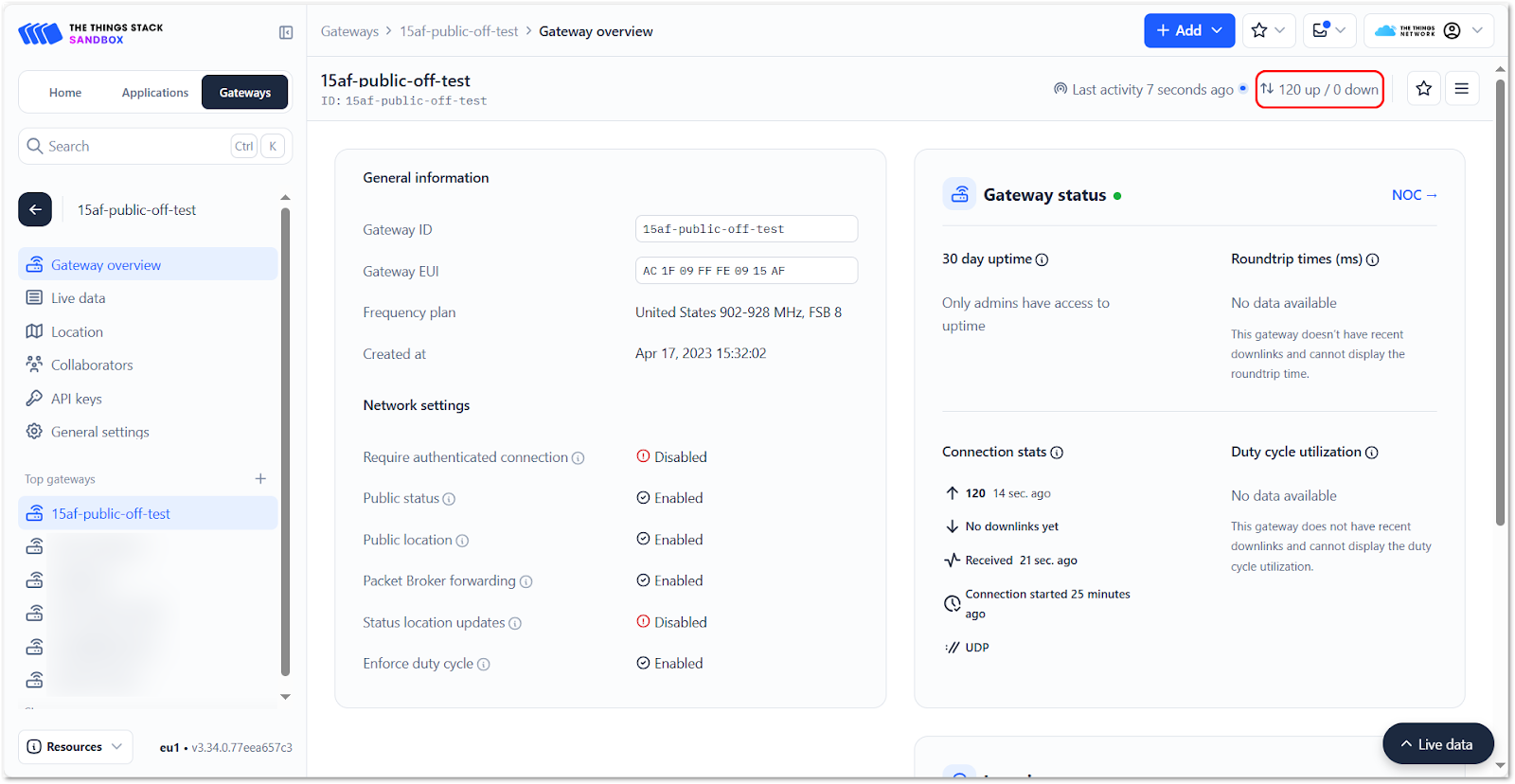Open the hamburger menu for gateway actions
Image resolution: width=1515 pixels, height=784 pixels.
click(1462, 89)
